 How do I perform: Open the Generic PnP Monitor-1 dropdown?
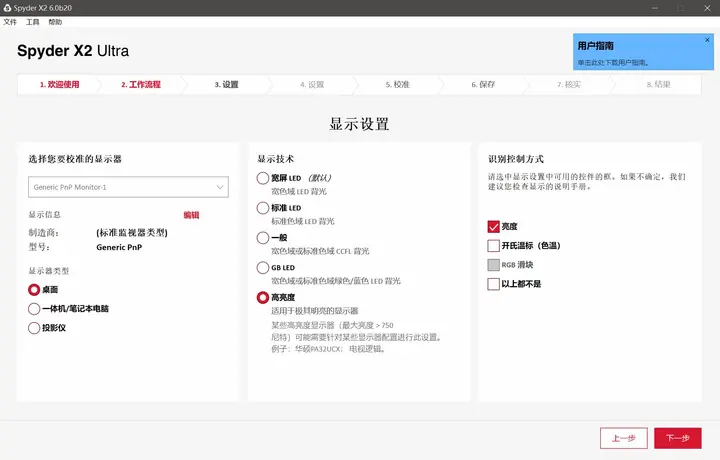128,187
